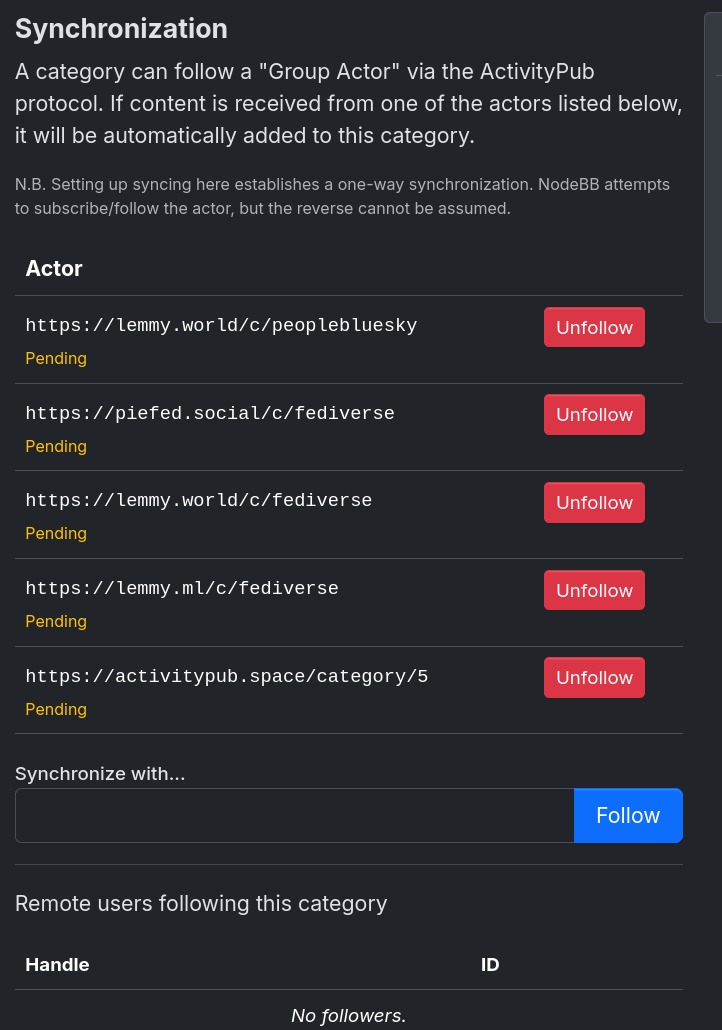The image size is (722, 1030).
Task: Select the lemmy.world/c/peoplebluesky actor link
Action: click(221, 325)
